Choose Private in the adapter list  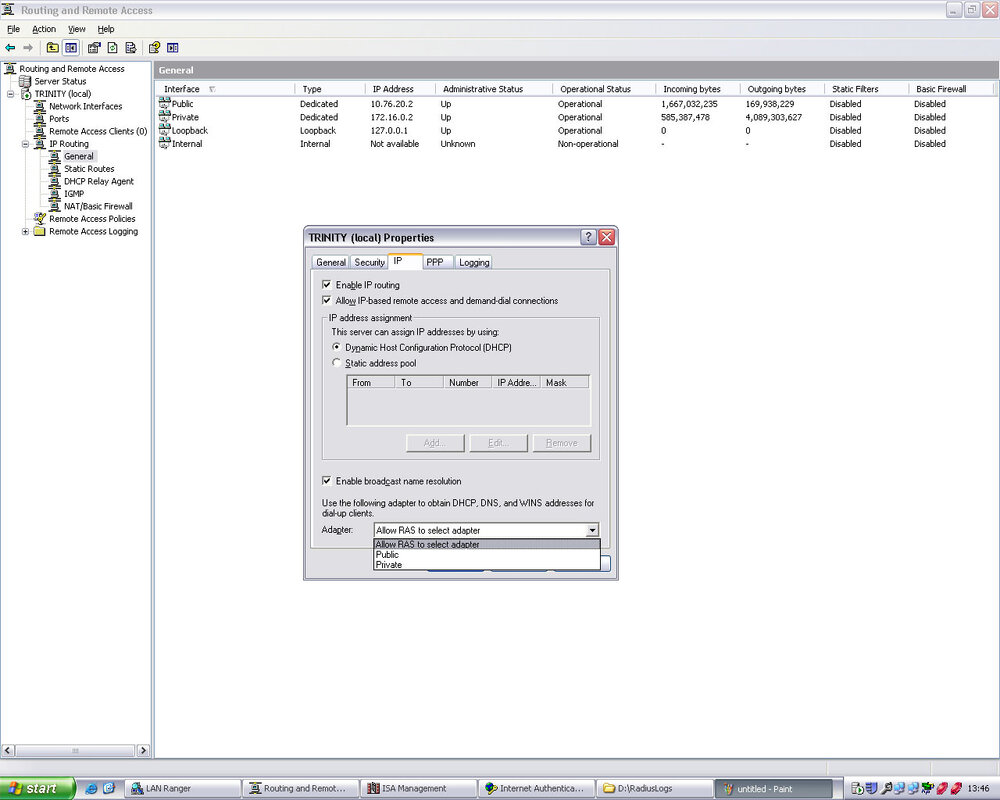(x=487, y=565)
